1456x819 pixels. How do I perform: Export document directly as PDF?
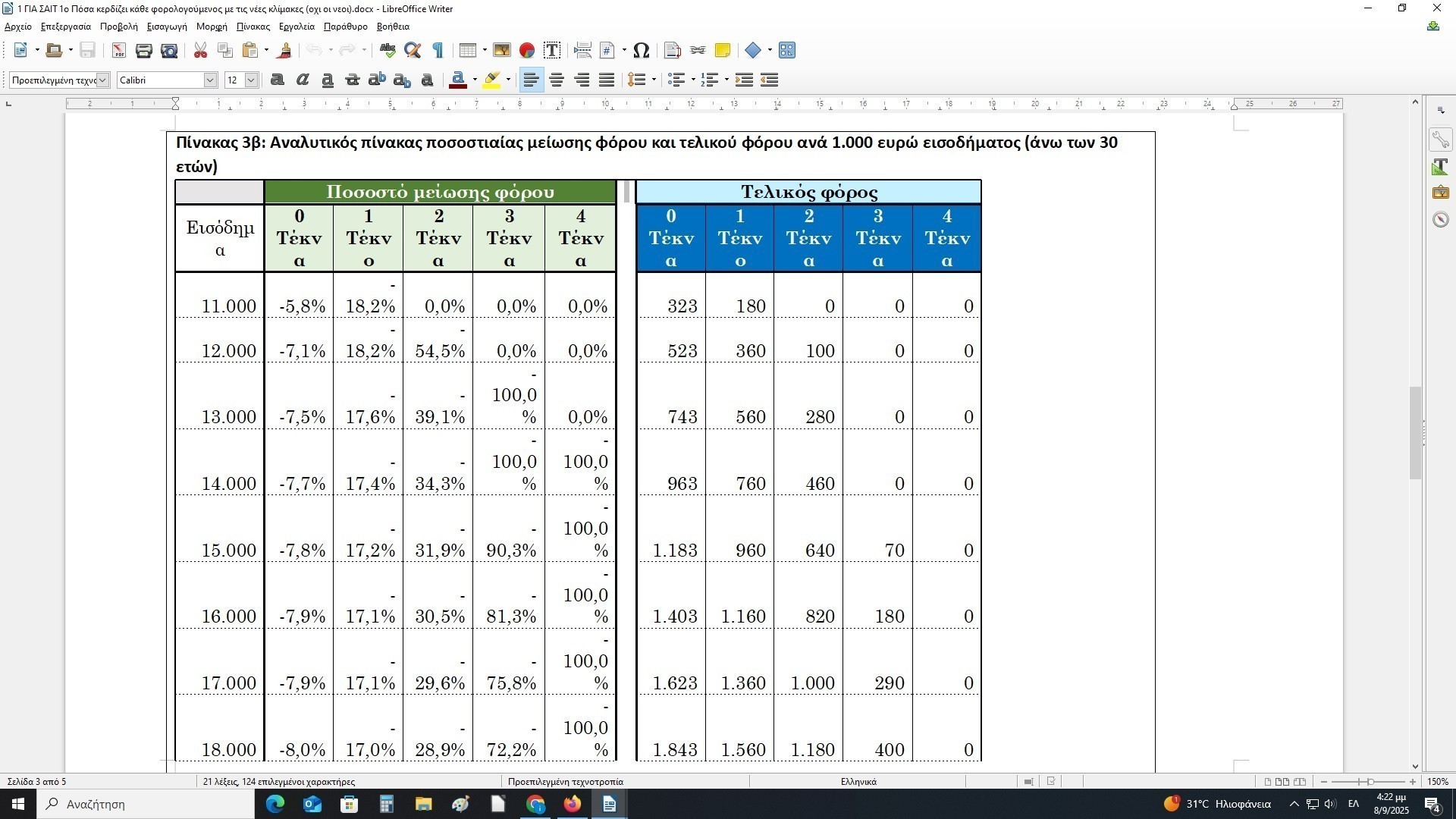pos(119,51)
